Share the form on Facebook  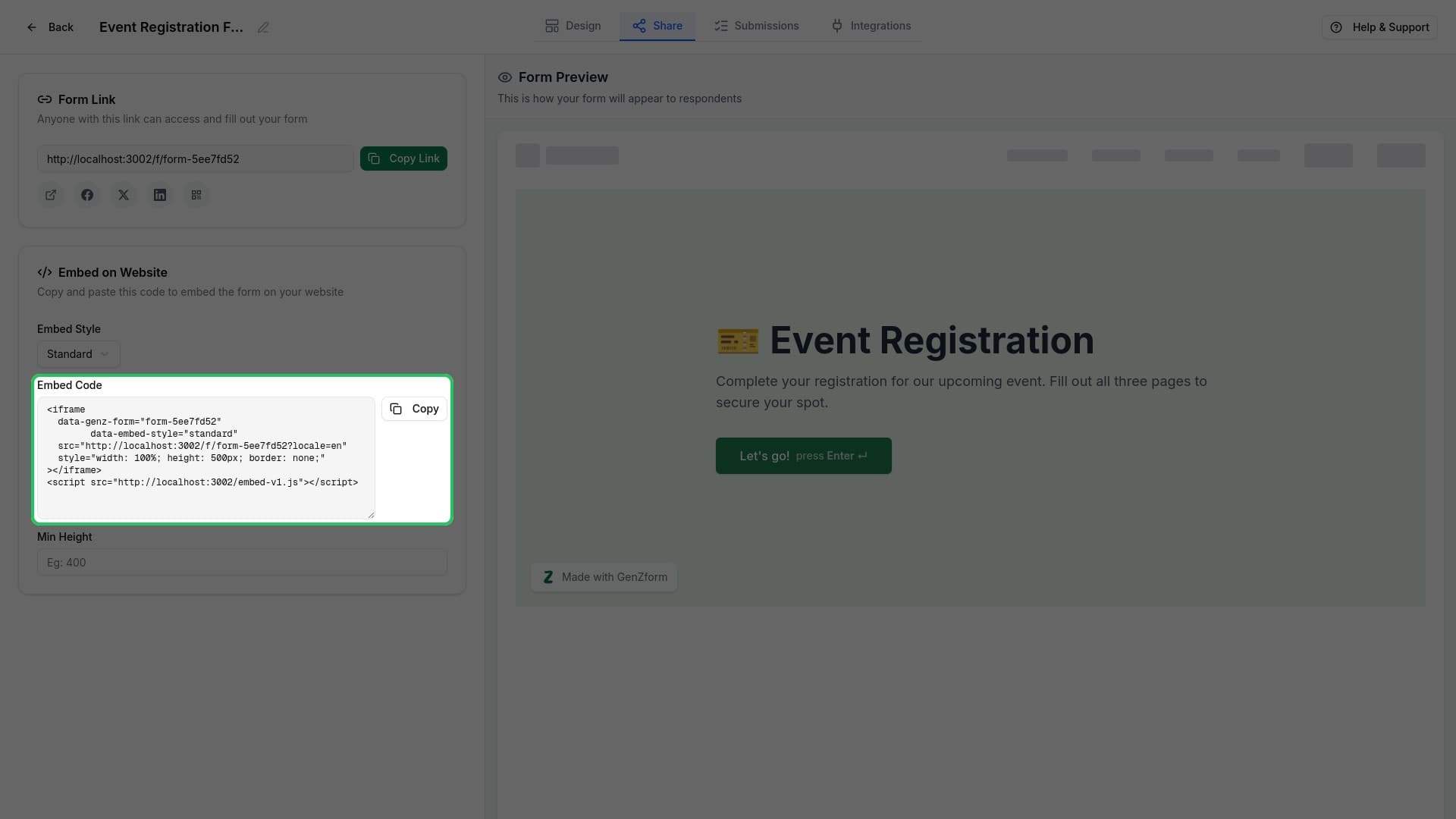(87, 195)
